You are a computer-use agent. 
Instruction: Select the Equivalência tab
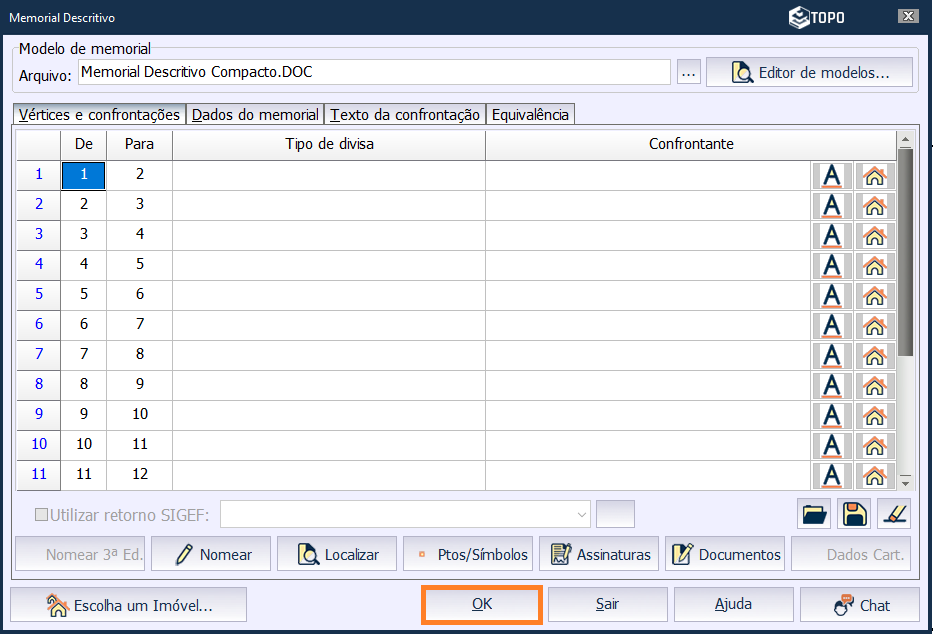point(530,115)
